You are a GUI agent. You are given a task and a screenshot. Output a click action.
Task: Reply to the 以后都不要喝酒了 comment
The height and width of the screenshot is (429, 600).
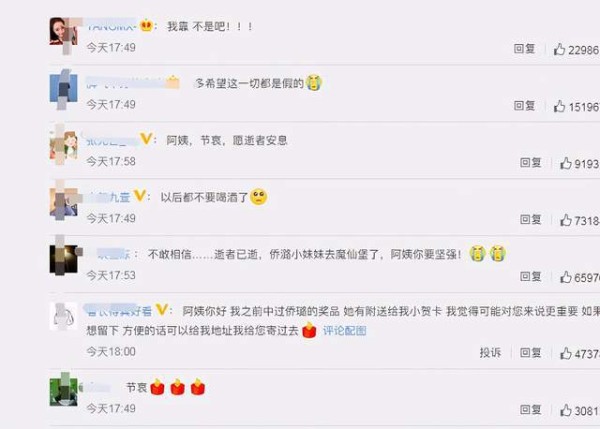530,219
